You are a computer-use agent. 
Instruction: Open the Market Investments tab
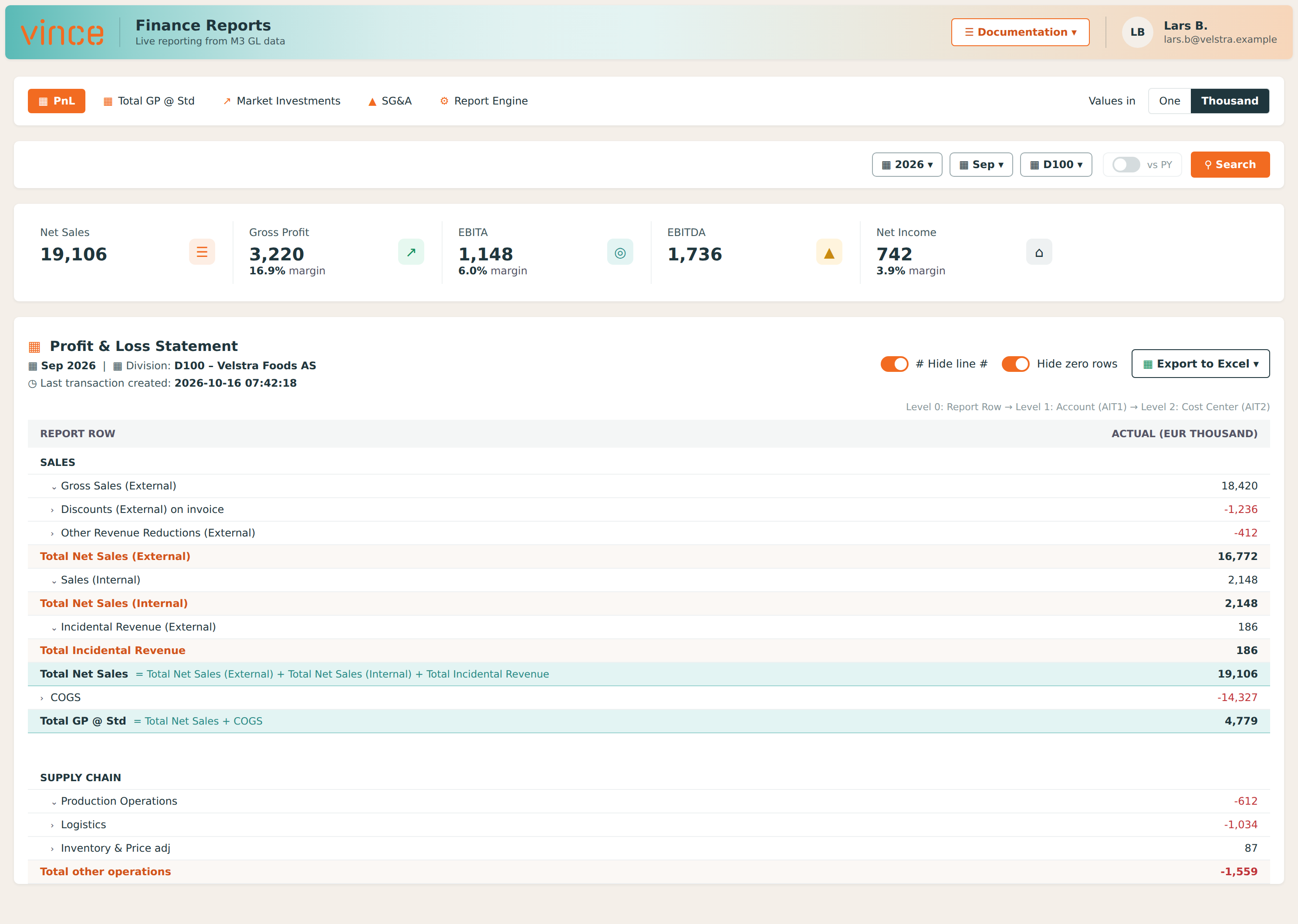(x=282, y=101)
